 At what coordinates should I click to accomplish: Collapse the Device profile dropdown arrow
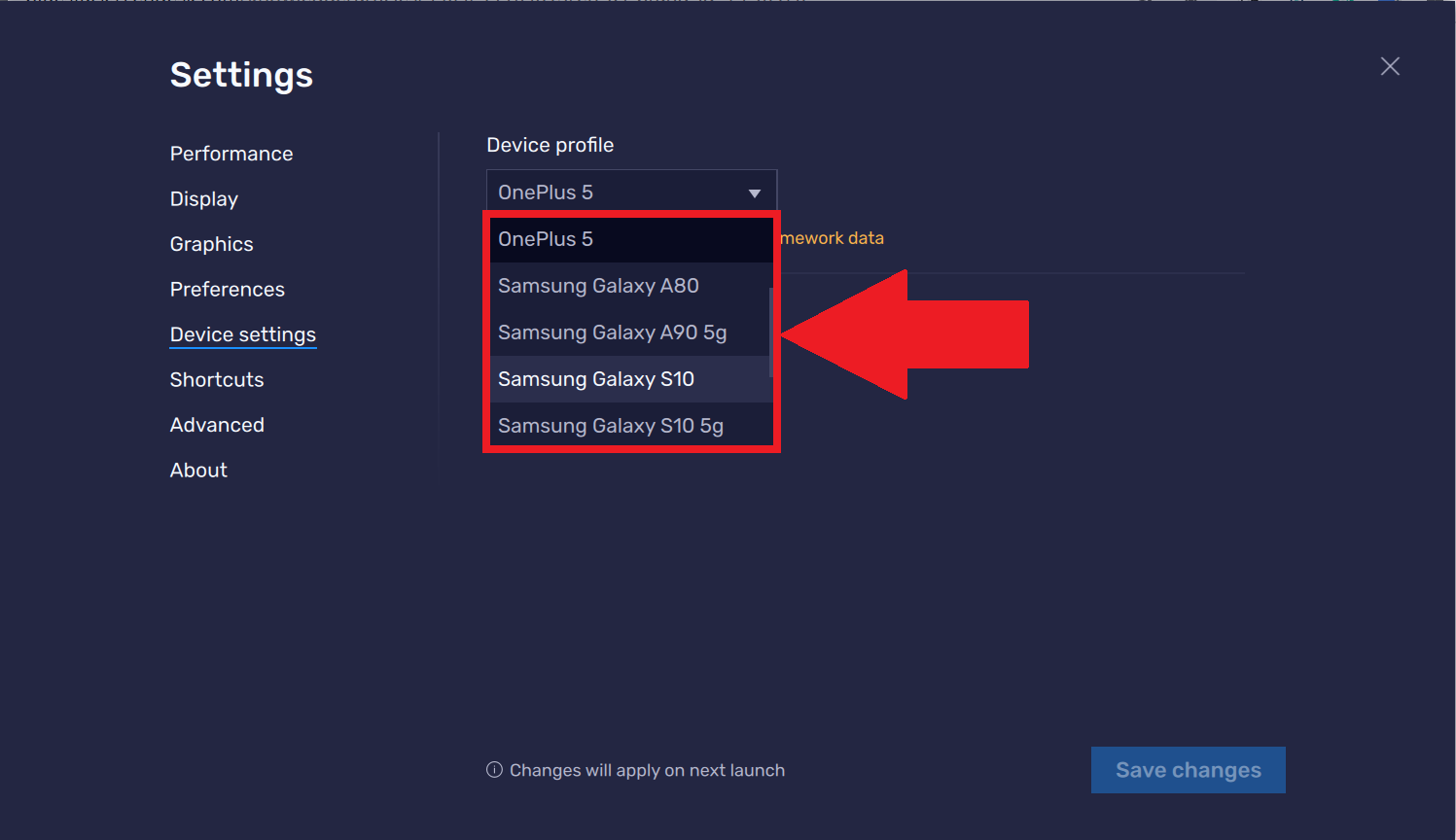[755, 192]
